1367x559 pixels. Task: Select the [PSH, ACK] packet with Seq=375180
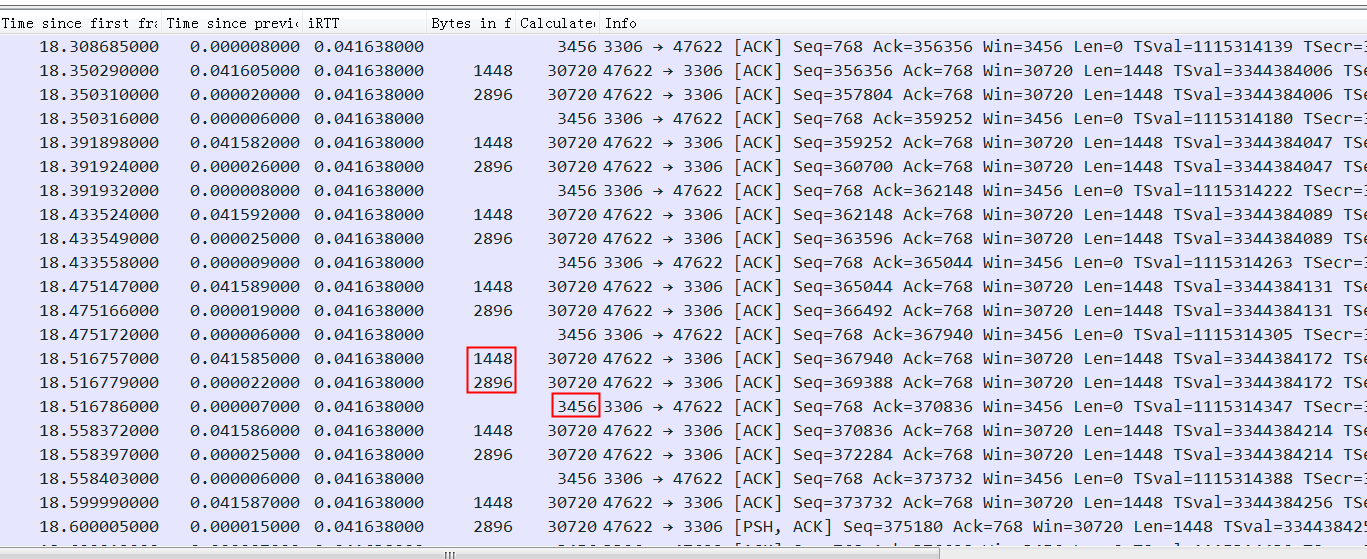(x=683, y=527)
